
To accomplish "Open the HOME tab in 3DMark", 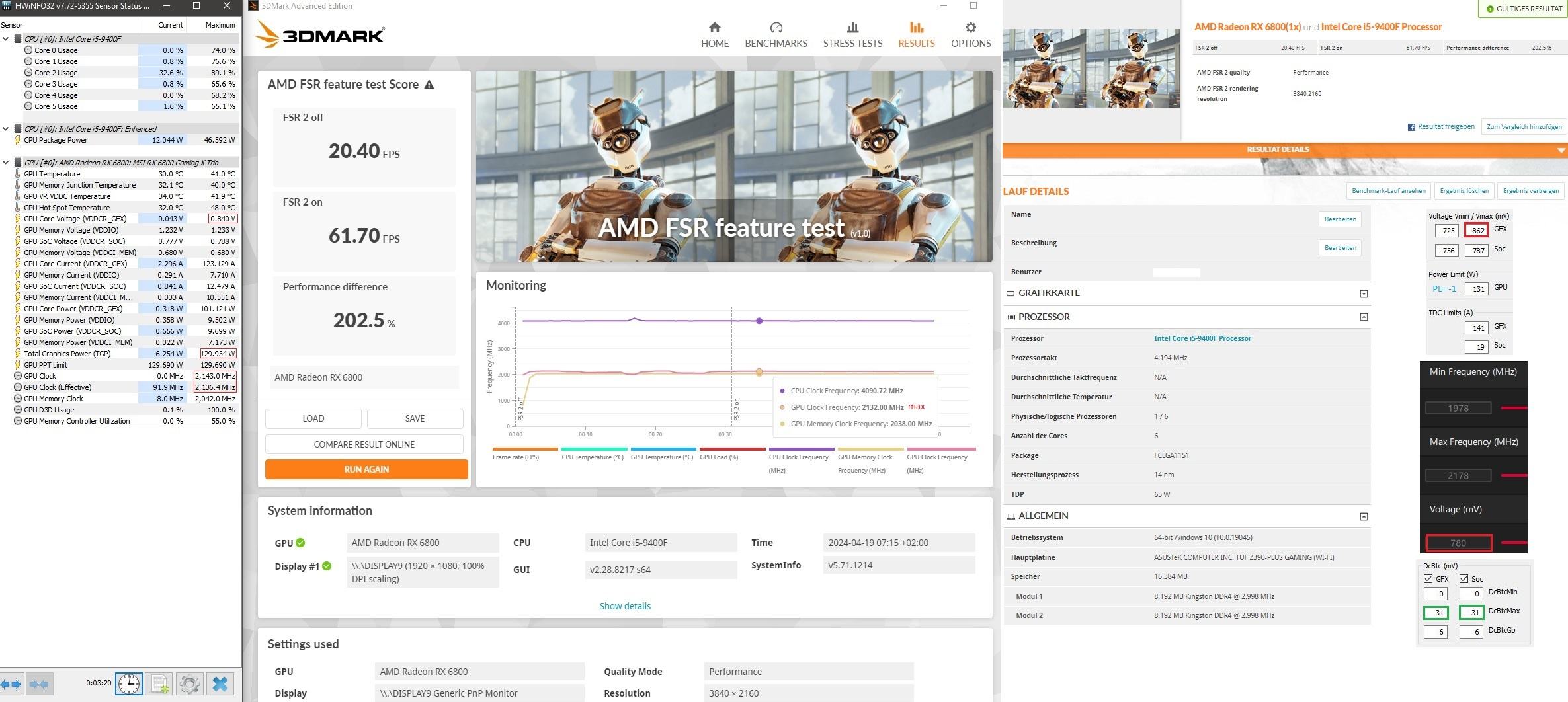I will pyautogui.click(x=715, y=35).
